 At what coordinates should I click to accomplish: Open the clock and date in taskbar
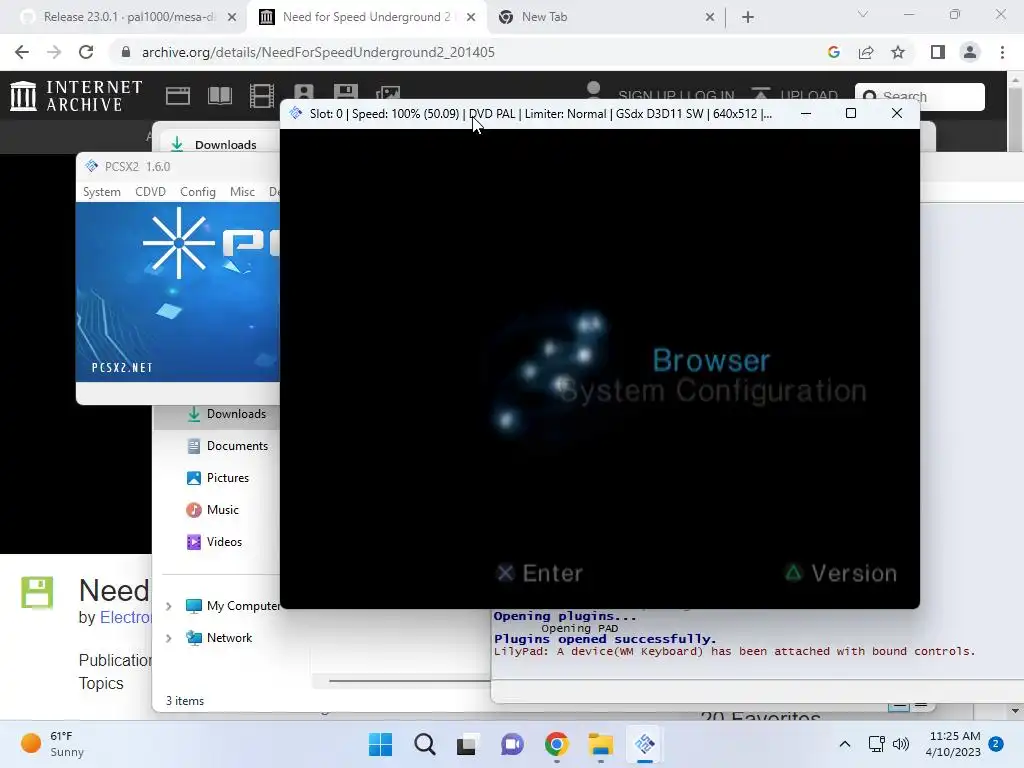point(953,744)
